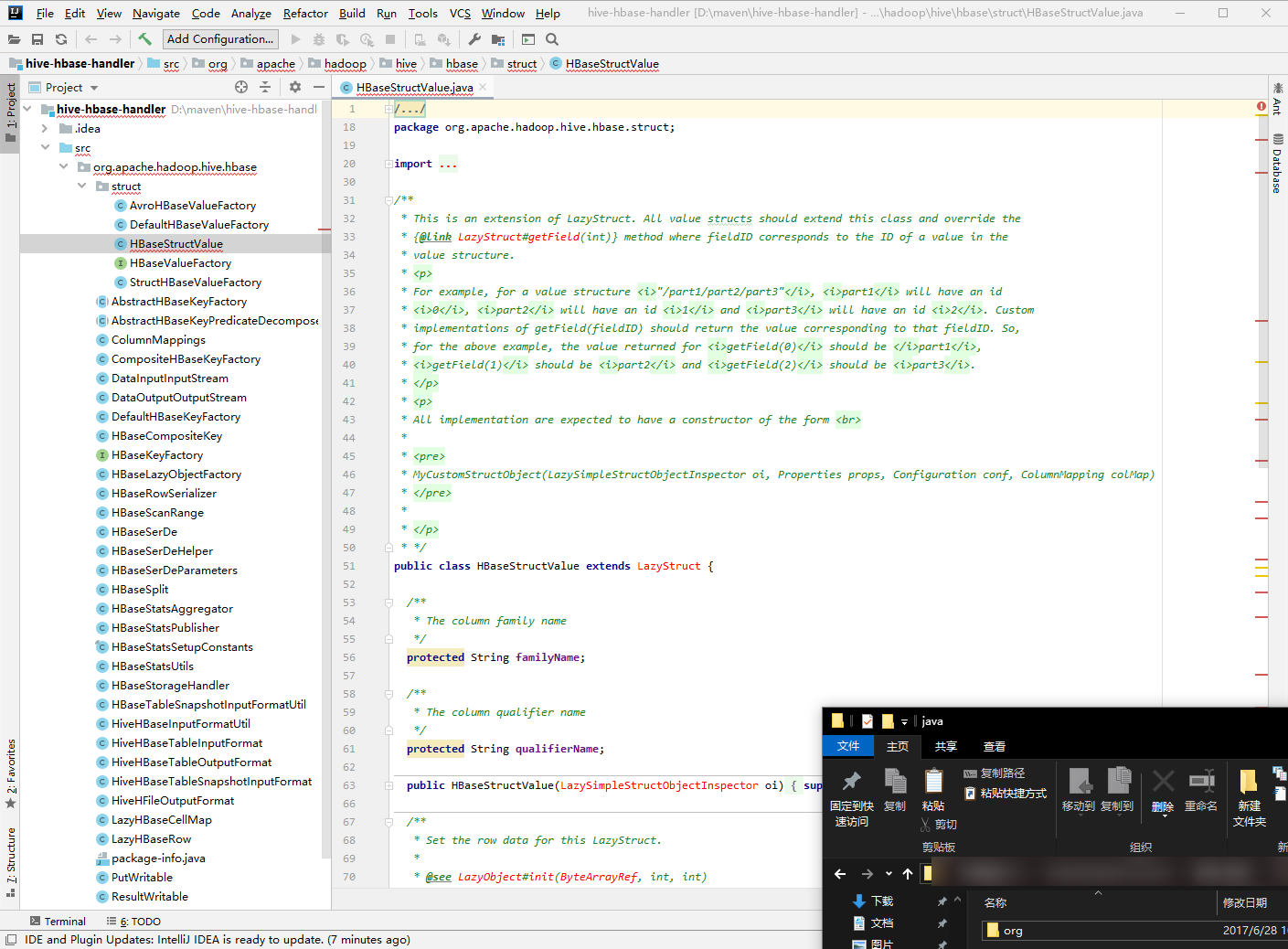Click the Add Configuration... button
The image size is (1288, 949).
pos(220,39)
